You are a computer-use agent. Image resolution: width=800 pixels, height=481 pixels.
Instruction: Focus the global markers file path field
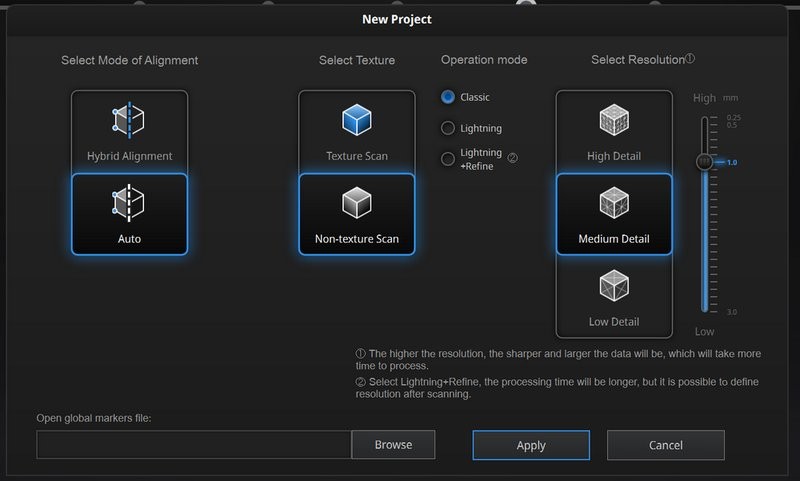point(194,445)
